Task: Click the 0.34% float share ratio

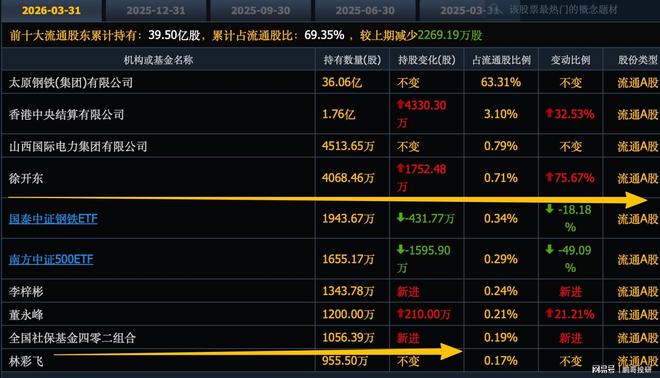Action: (501, 218)
